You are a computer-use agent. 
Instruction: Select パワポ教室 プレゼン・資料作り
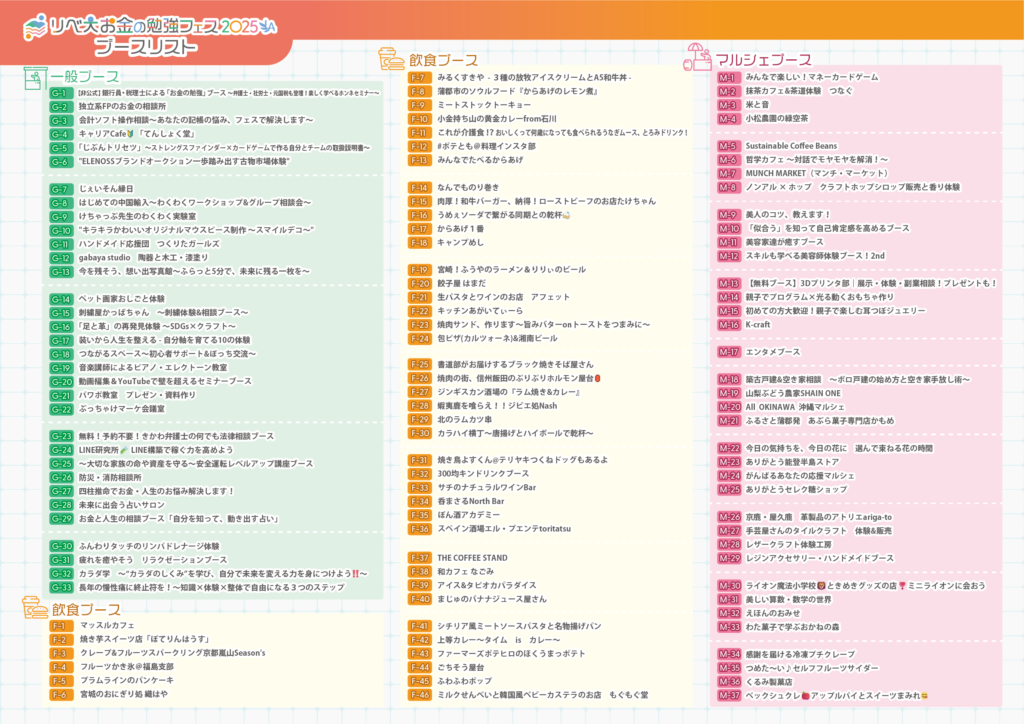pyautogui.click(x=123, y=395)
